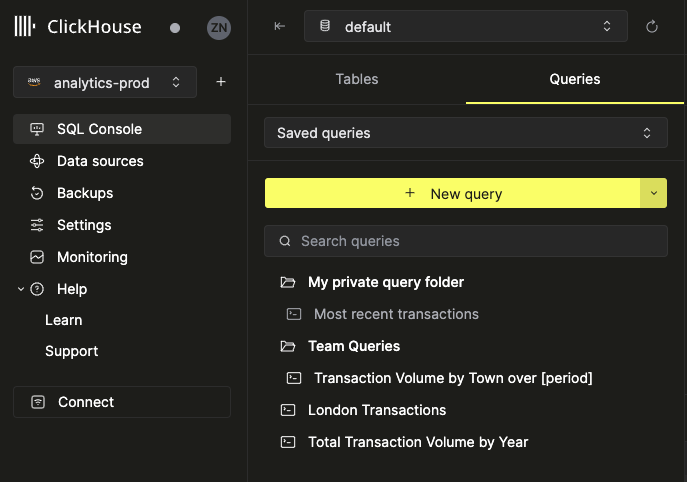Open the New query dropdown arrow
The height and width of the screenshot is (482, 687).
653,194
